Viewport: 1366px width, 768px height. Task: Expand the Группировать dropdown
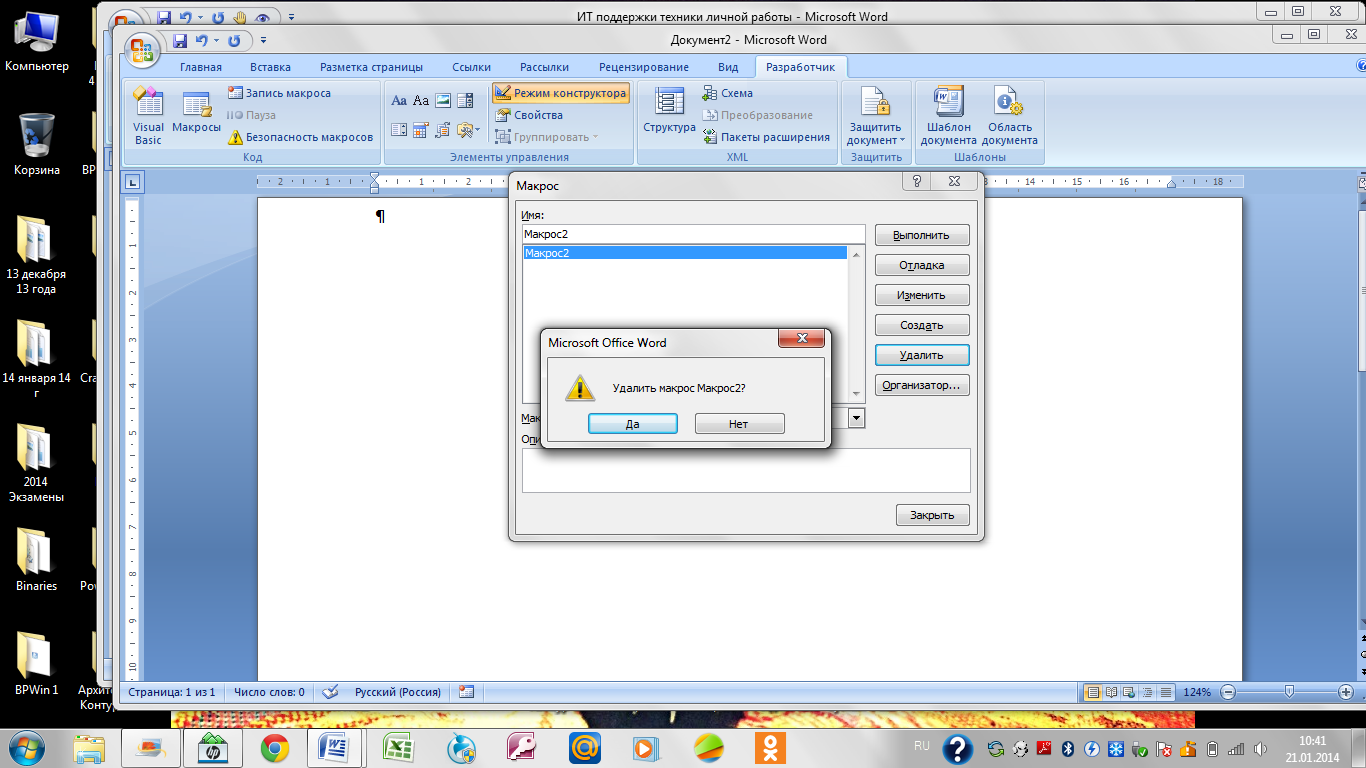pyautogui.click(x=595, y=137)
